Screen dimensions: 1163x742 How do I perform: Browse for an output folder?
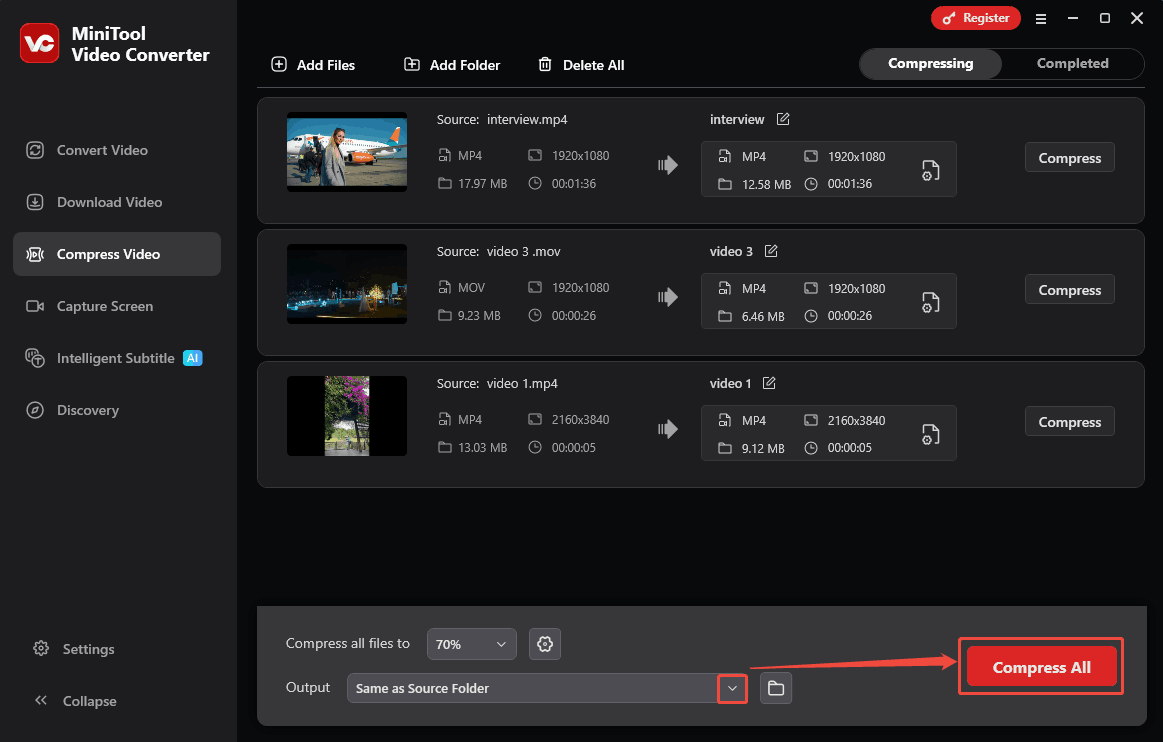point(776,688)
